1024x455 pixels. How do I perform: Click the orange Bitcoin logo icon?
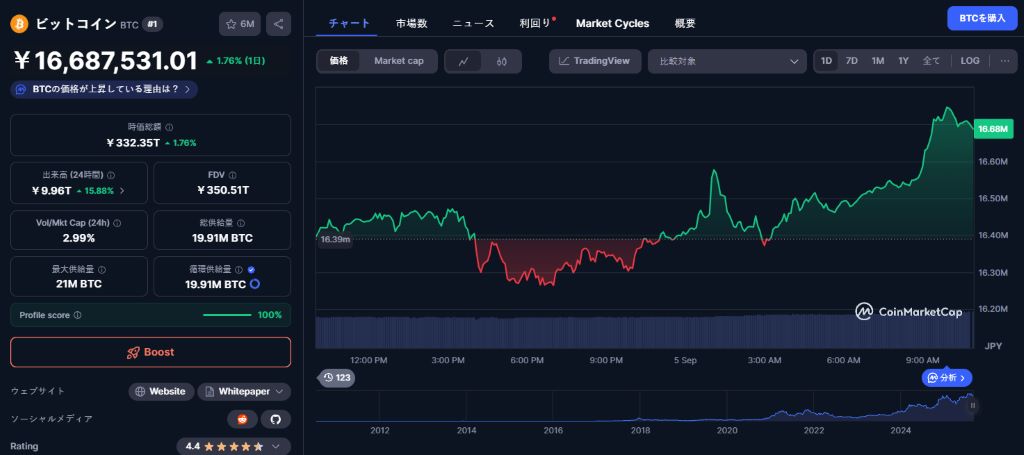click(x=20, y=24)
